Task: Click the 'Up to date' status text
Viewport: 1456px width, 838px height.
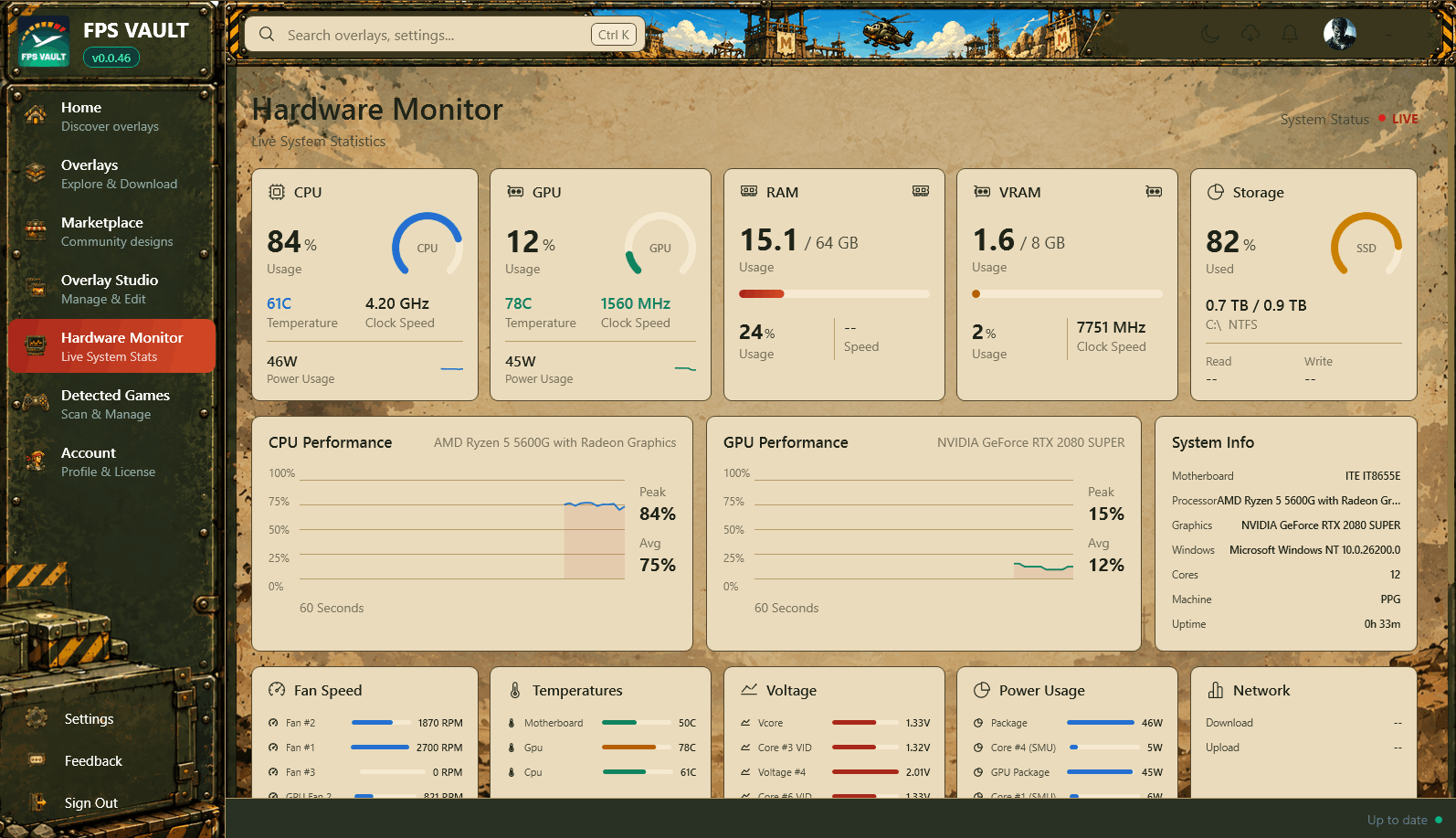Action: [x=1397, y=820]
